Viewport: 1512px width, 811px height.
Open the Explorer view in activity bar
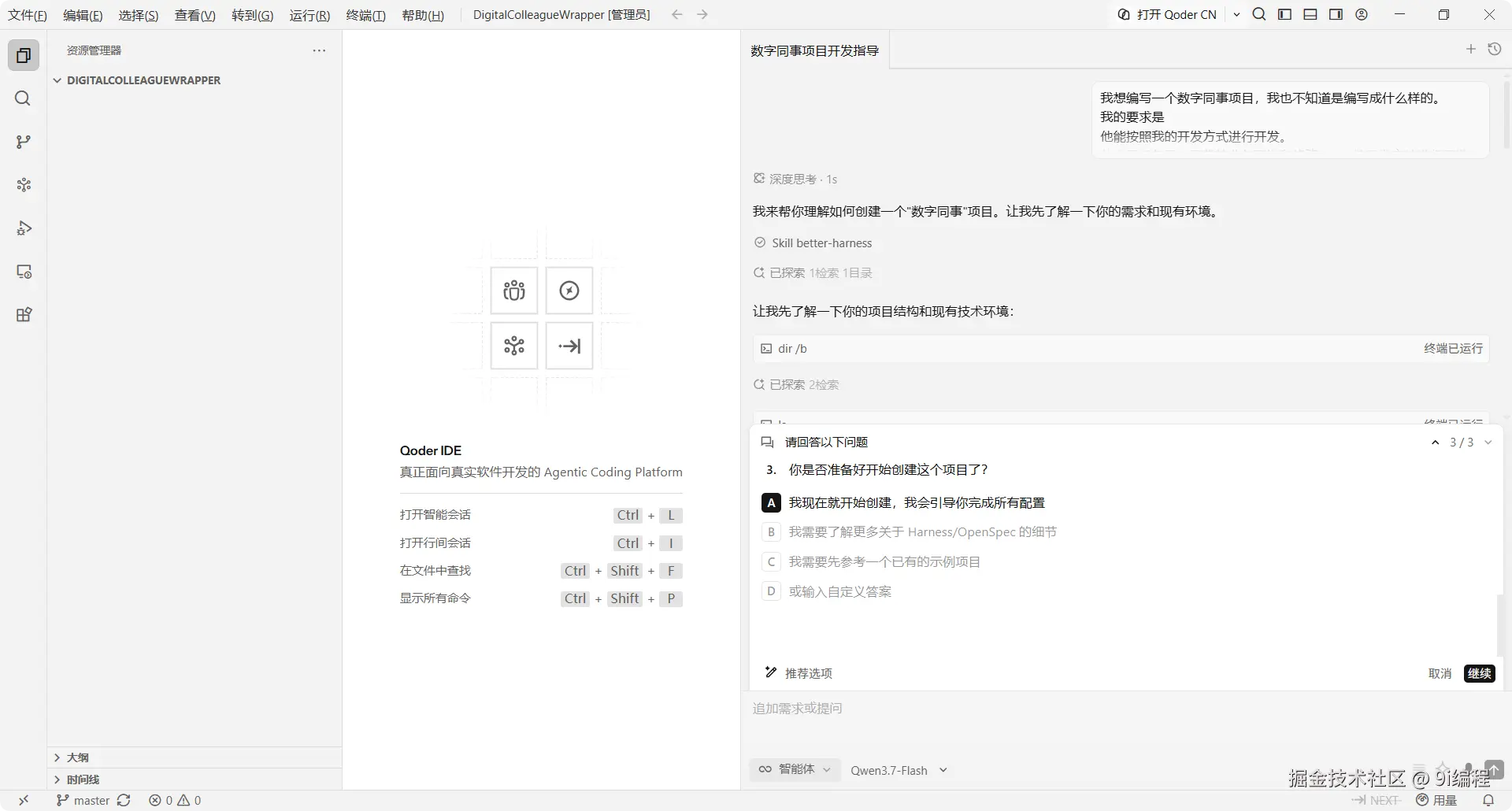point(24,55)
